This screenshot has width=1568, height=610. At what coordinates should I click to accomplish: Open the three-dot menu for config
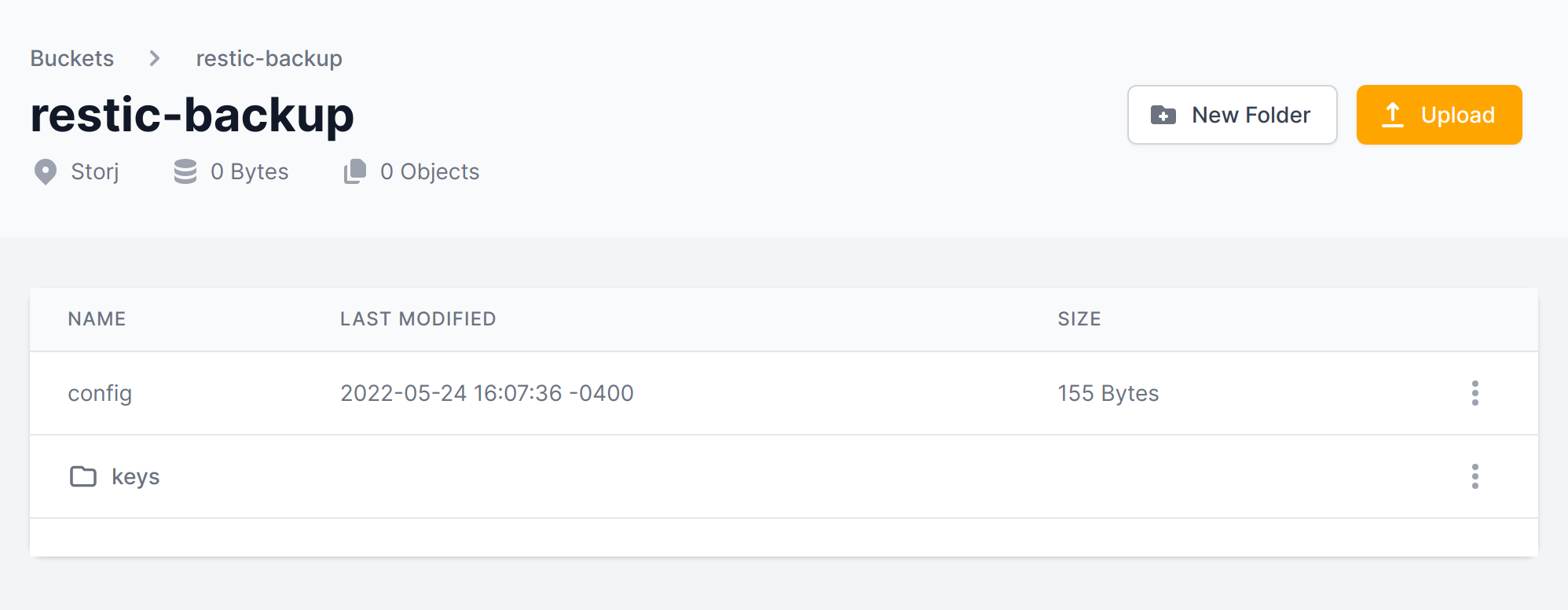(1475, 393)
